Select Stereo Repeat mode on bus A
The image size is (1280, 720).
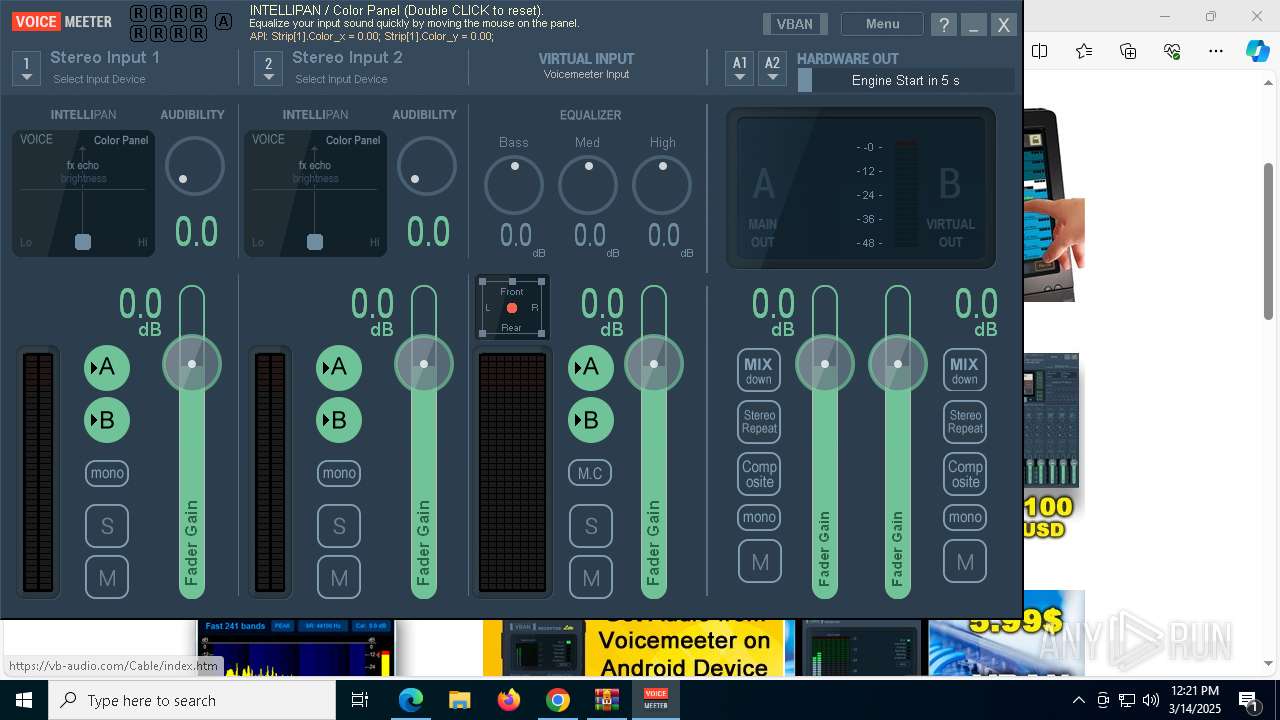click(x=759, y=422)
